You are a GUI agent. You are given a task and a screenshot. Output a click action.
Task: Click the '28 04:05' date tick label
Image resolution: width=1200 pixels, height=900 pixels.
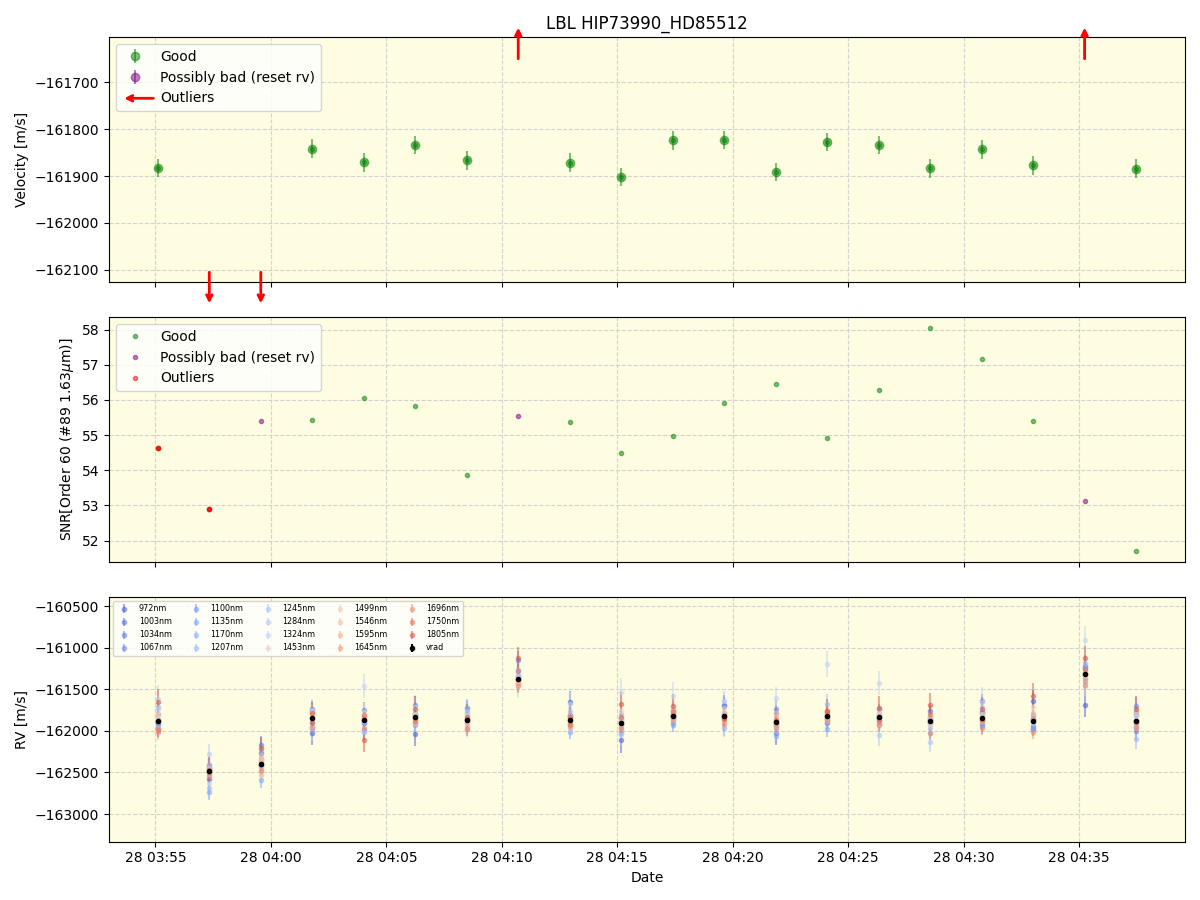pyautogui.click(x=386, y=857)
